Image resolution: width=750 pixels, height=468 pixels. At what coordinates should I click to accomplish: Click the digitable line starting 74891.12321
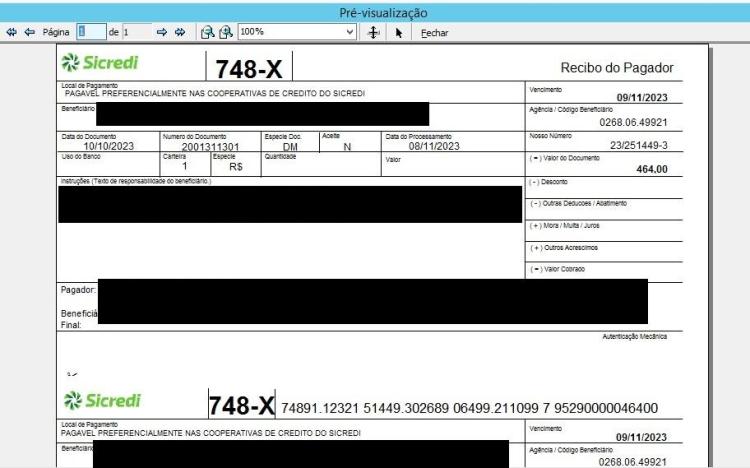469,408
